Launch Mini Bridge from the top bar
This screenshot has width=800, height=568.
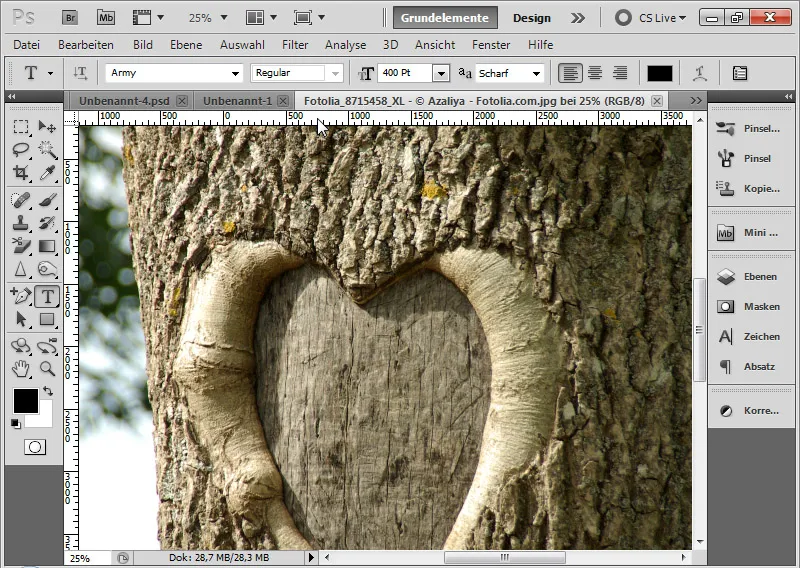tap(106, 18)
